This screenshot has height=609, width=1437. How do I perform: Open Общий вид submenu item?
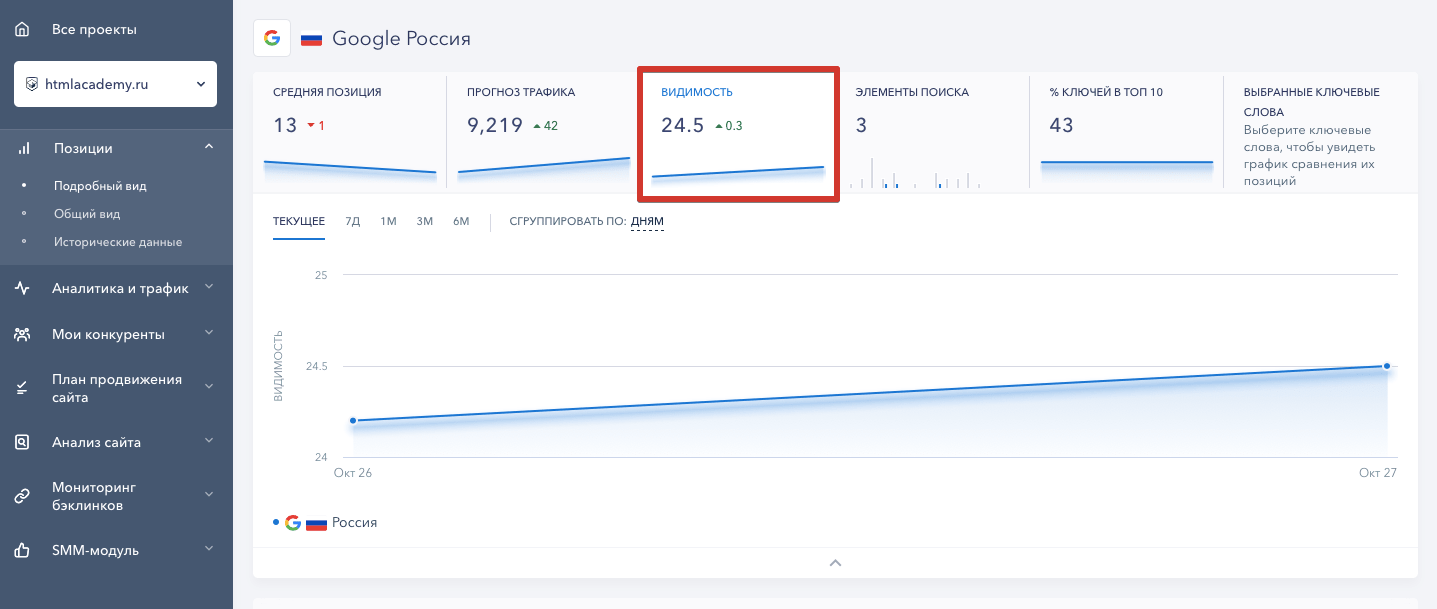(x=87, y=214)
